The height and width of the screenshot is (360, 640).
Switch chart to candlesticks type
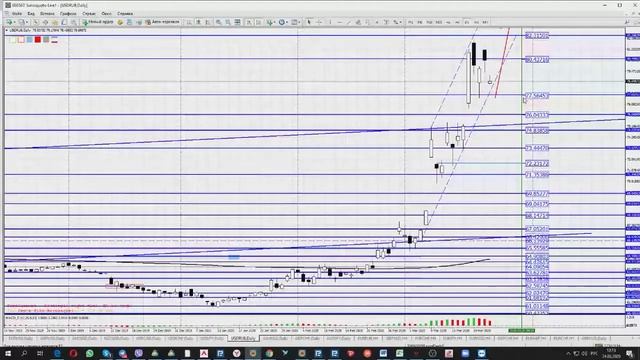pyautogui.click(x=198, y=22)
